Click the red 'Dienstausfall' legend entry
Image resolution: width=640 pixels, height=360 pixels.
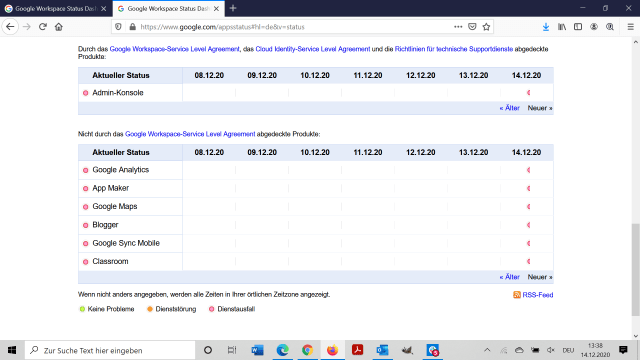[x=232, y=309]
